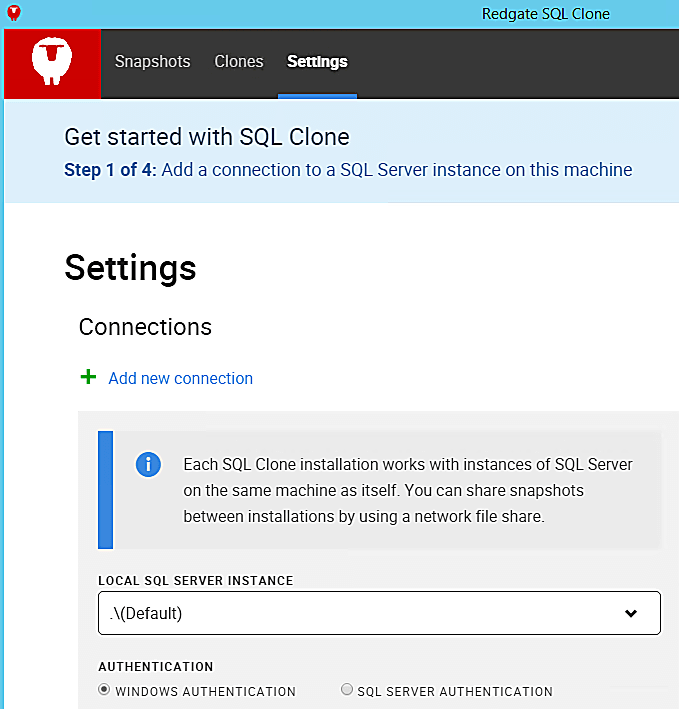Viewport: 679px width, 709px height.
Task: Click the blue info circle icon
Action: click(x=148, y=465)
